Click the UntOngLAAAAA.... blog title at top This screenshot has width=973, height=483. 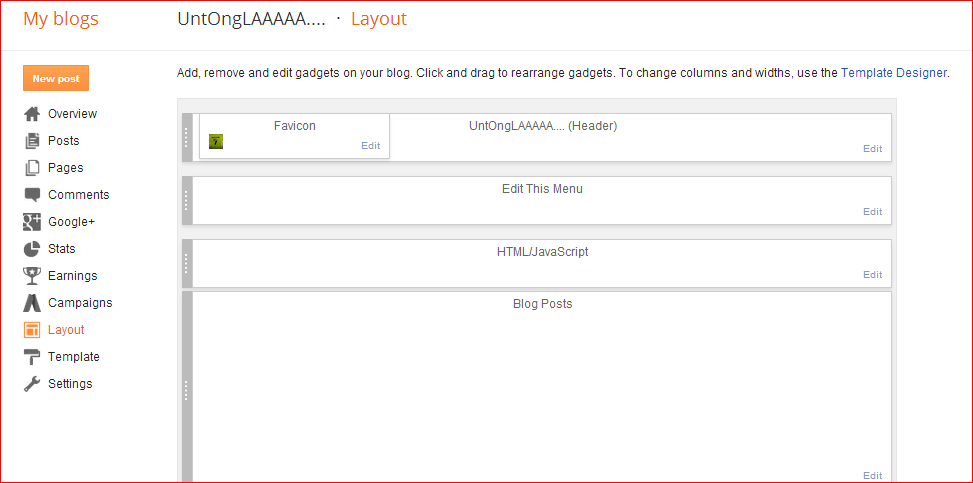click(x=251, y=19)
